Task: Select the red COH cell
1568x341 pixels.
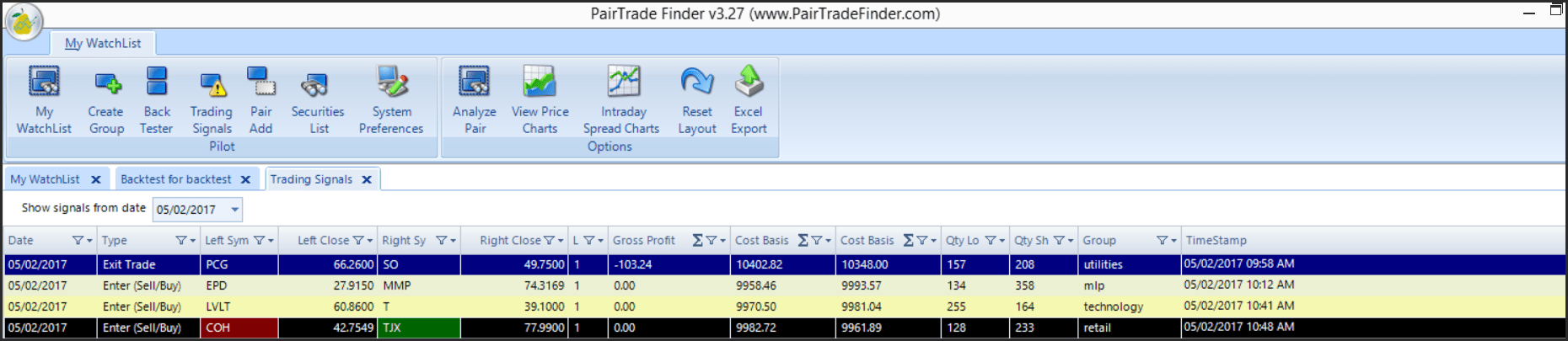Action: [x=239, y=328]
